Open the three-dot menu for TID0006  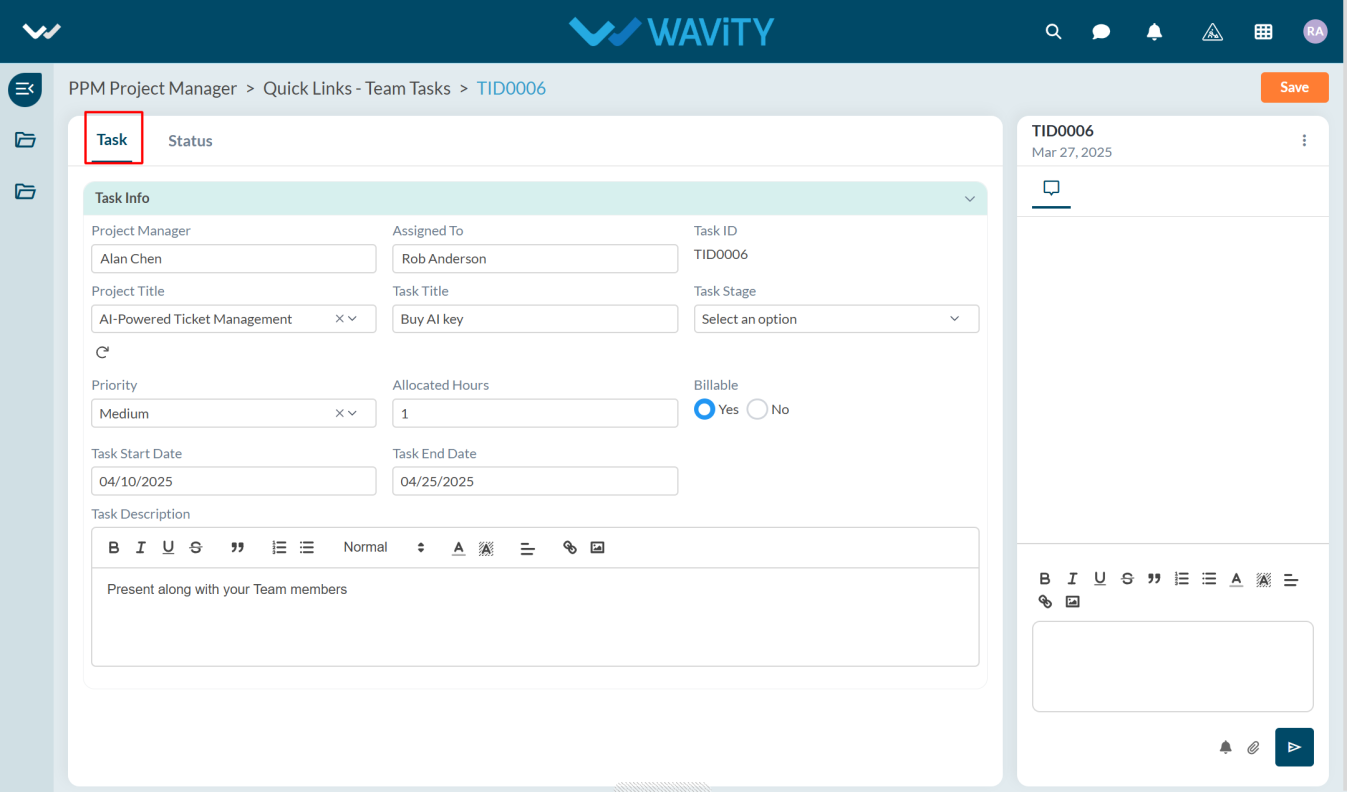coord(1304,141)
